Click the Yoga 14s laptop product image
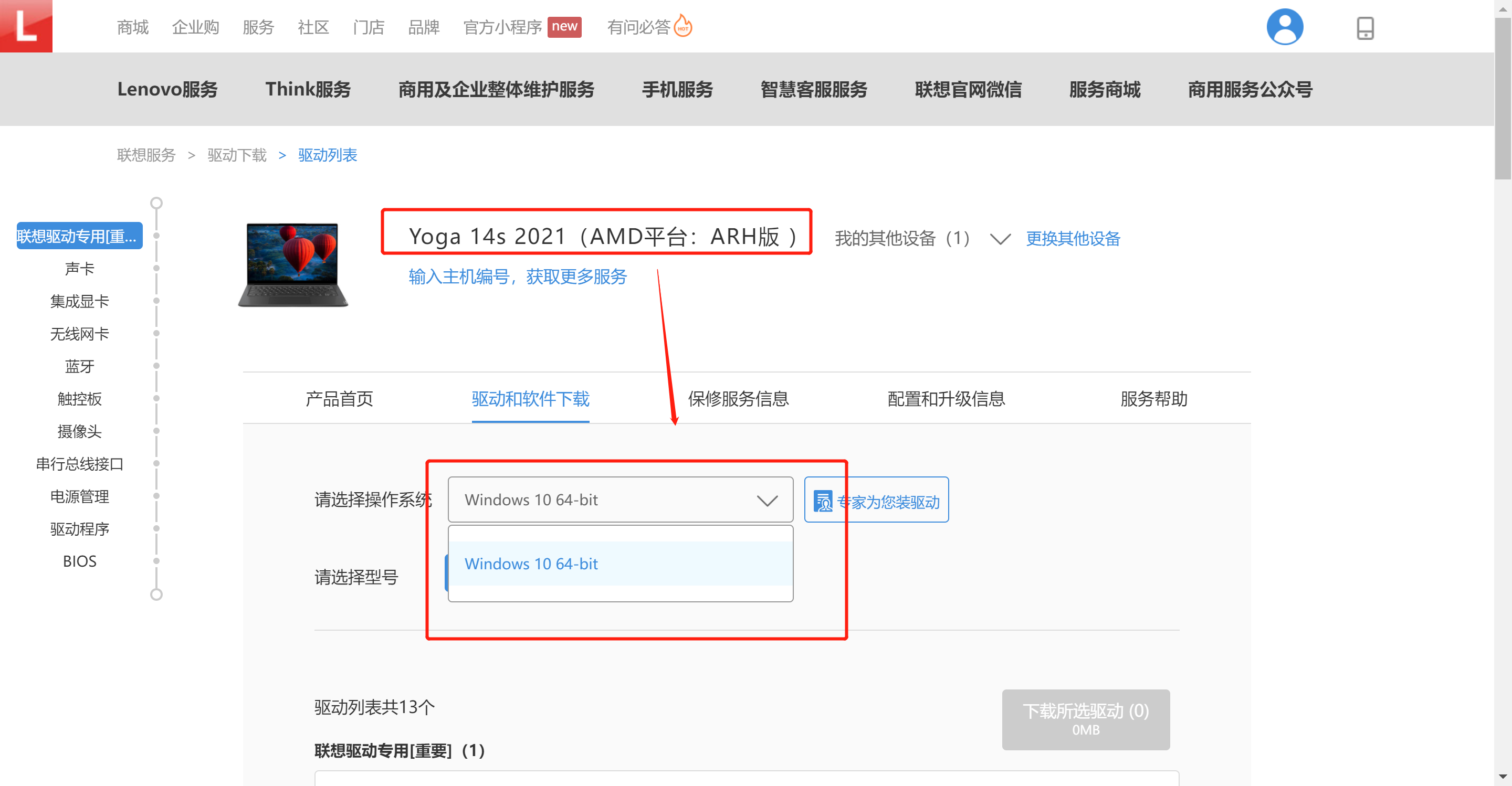 tap(293, 264)
